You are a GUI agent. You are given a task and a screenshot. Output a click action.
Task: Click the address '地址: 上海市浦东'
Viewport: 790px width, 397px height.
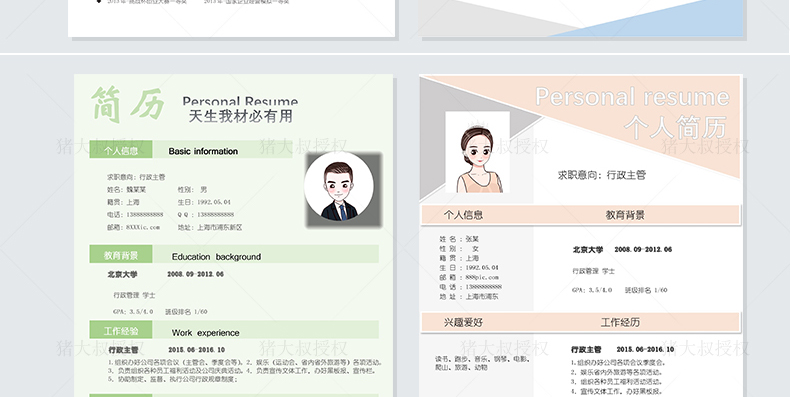(x=469, y=297)
